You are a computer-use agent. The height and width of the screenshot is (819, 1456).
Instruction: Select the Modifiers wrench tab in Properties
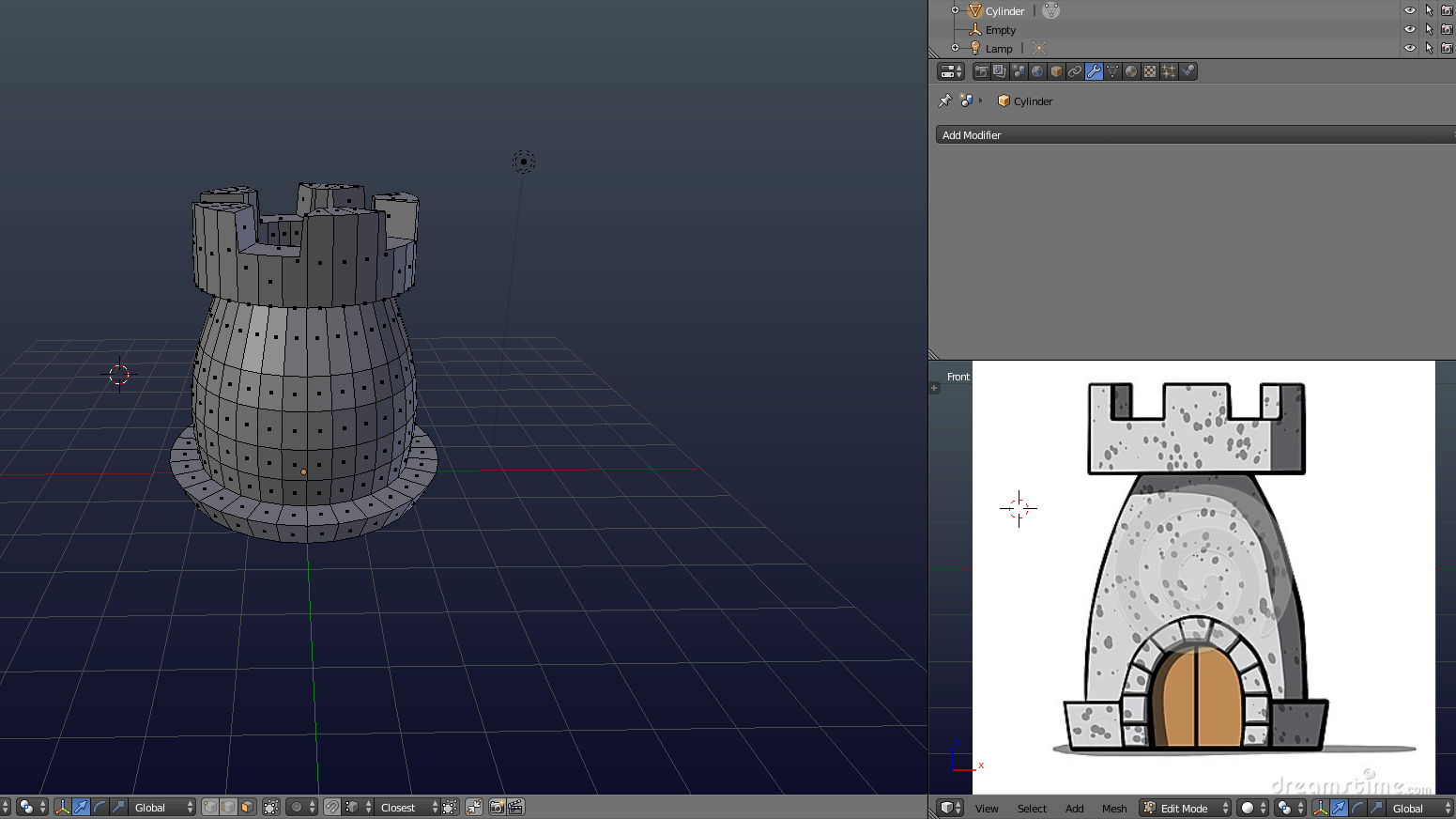tap(1094, 70)
